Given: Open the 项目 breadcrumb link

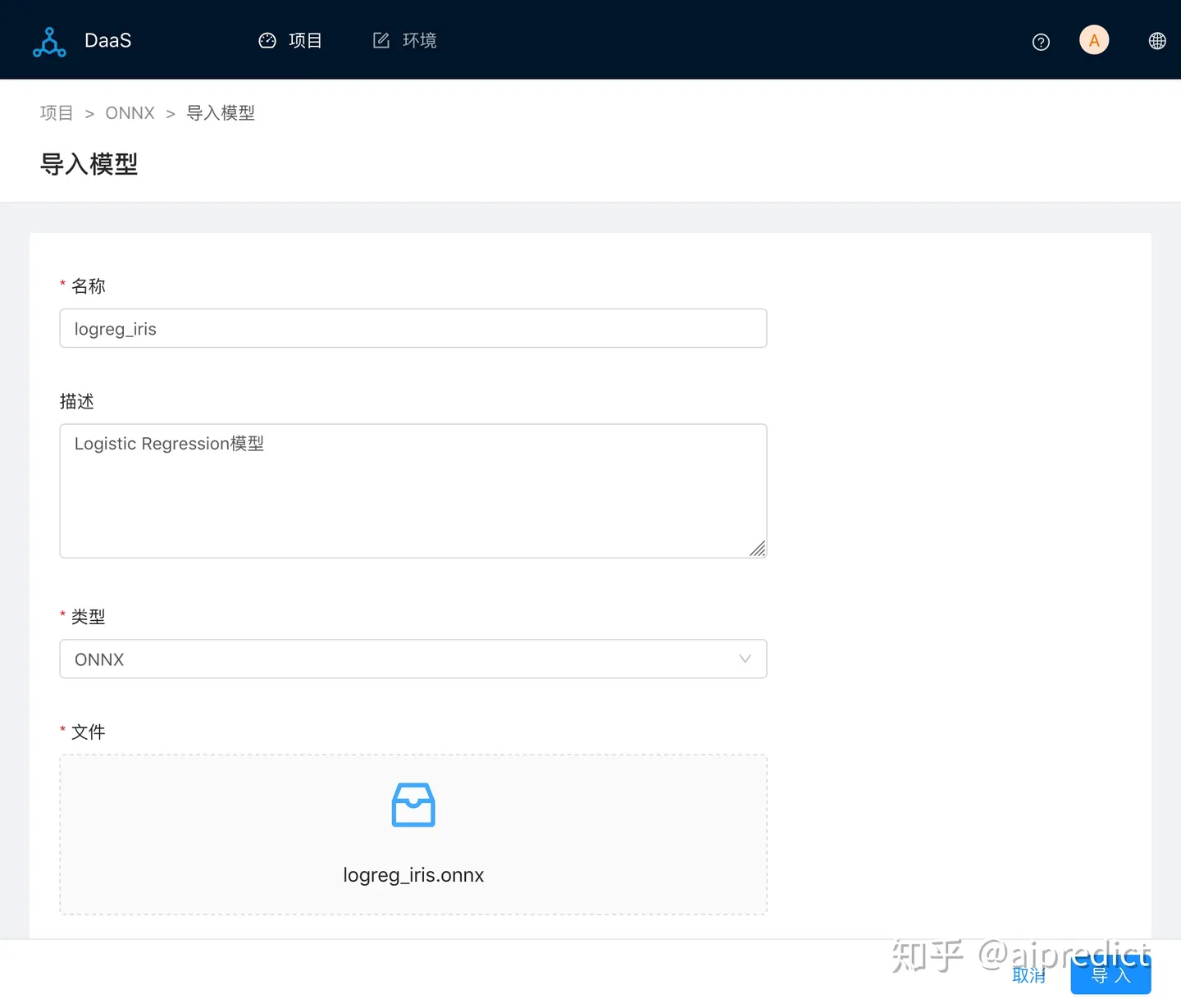Looking at the screenshot, I should click(x=56, y=112).
